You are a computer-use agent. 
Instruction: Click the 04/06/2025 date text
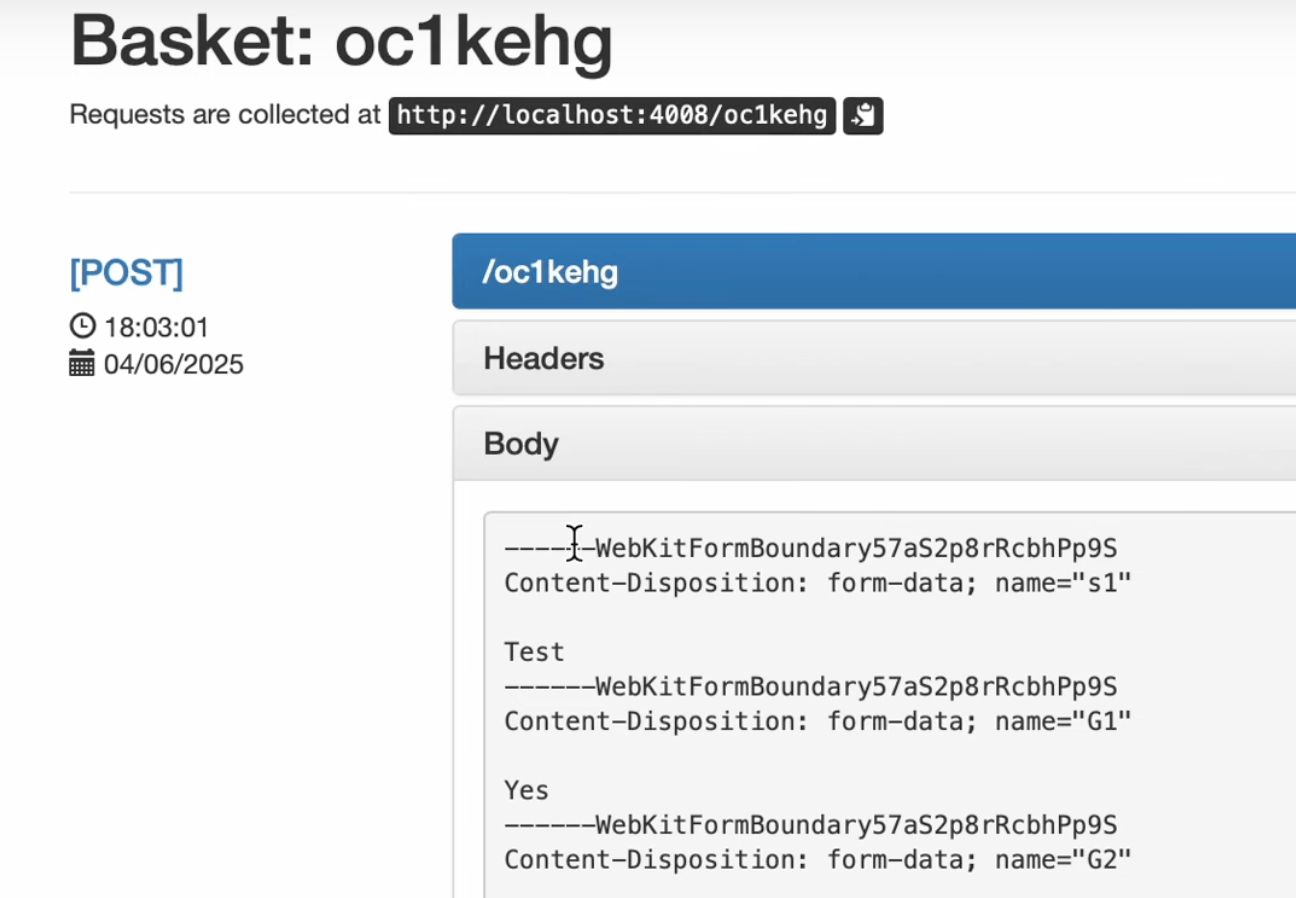pyautogui.click(x=174, y=364)
